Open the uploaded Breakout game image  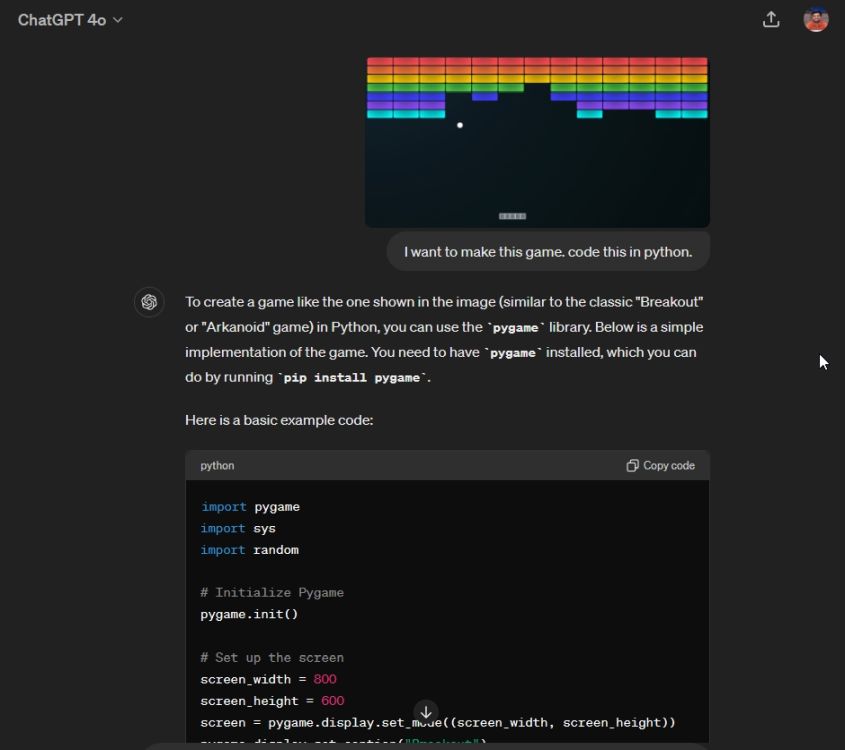tap(537, 141)
